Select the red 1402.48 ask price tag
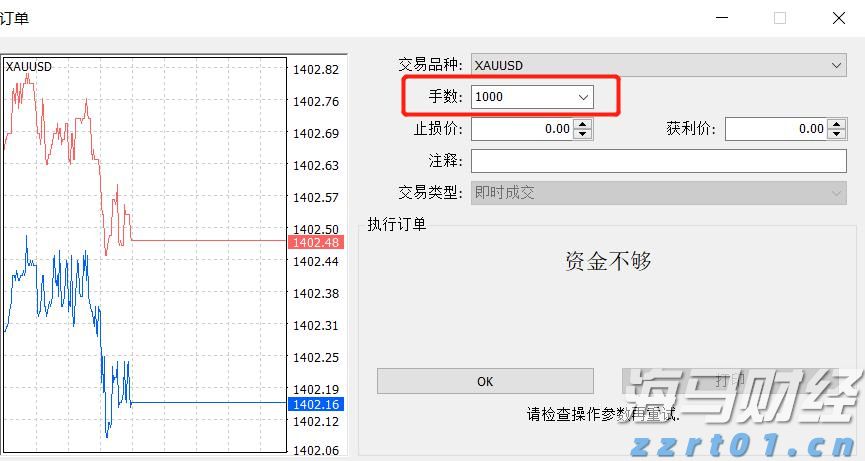The width and height of the screenshot is (865, 461). [313, 242]
